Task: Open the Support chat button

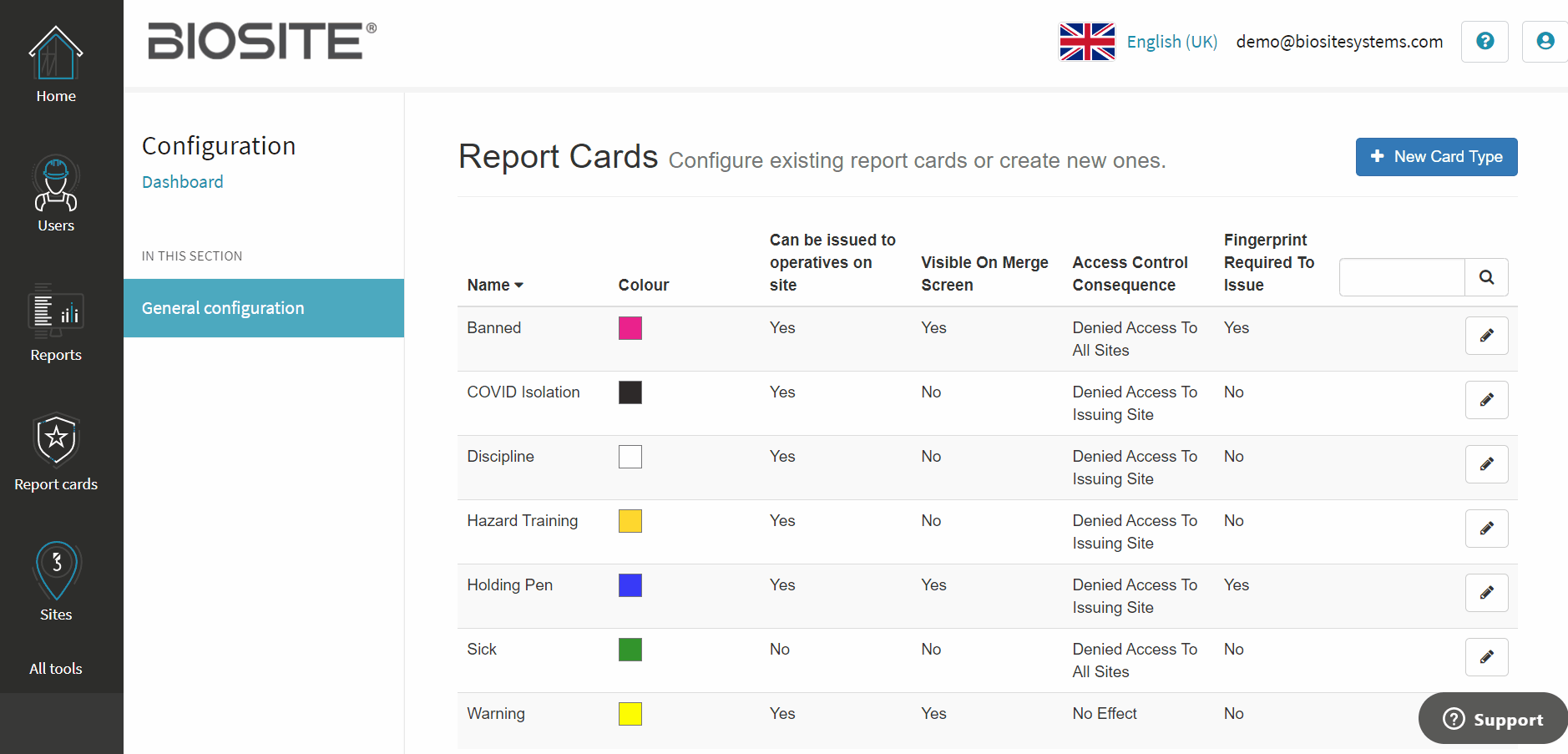Action: pyautogui.click(x=1493, y=719)
